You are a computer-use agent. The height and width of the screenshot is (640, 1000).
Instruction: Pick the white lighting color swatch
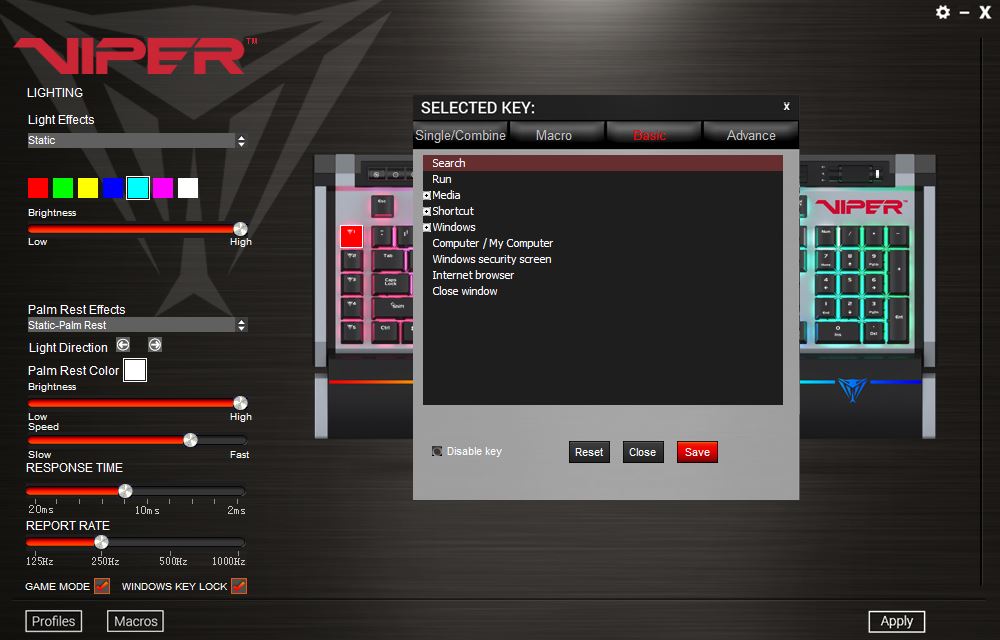[188, 188]
